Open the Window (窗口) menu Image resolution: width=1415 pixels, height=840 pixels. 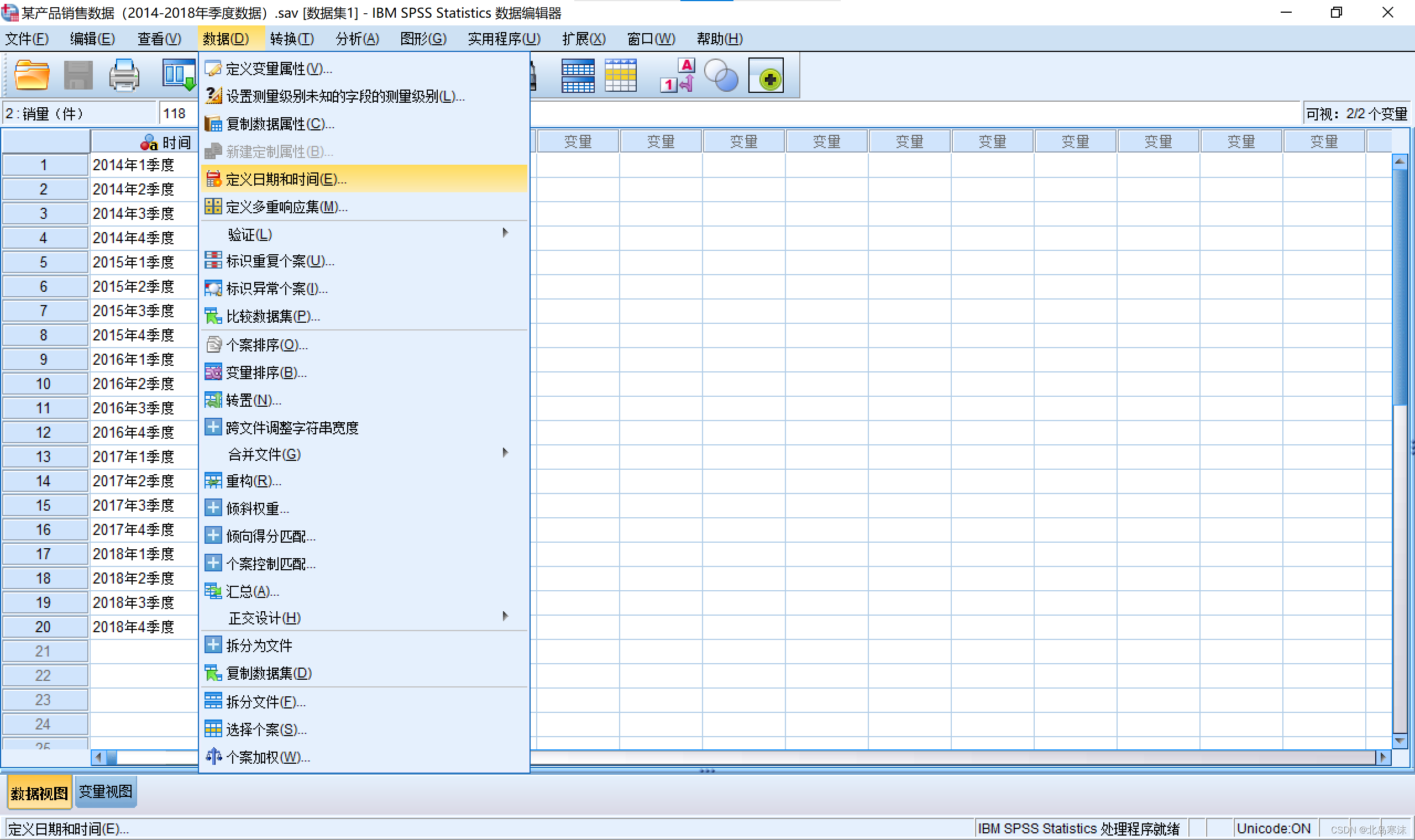[652, 39]
